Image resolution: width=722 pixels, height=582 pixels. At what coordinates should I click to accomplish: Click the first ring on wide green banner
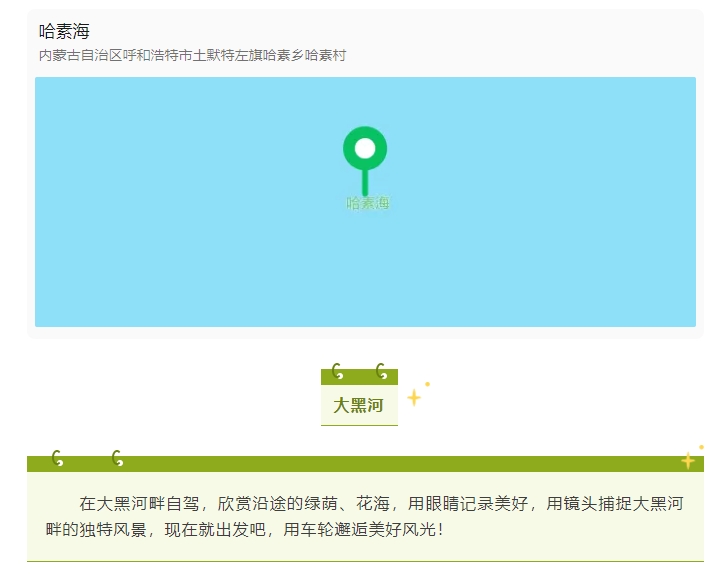(57, 458)
